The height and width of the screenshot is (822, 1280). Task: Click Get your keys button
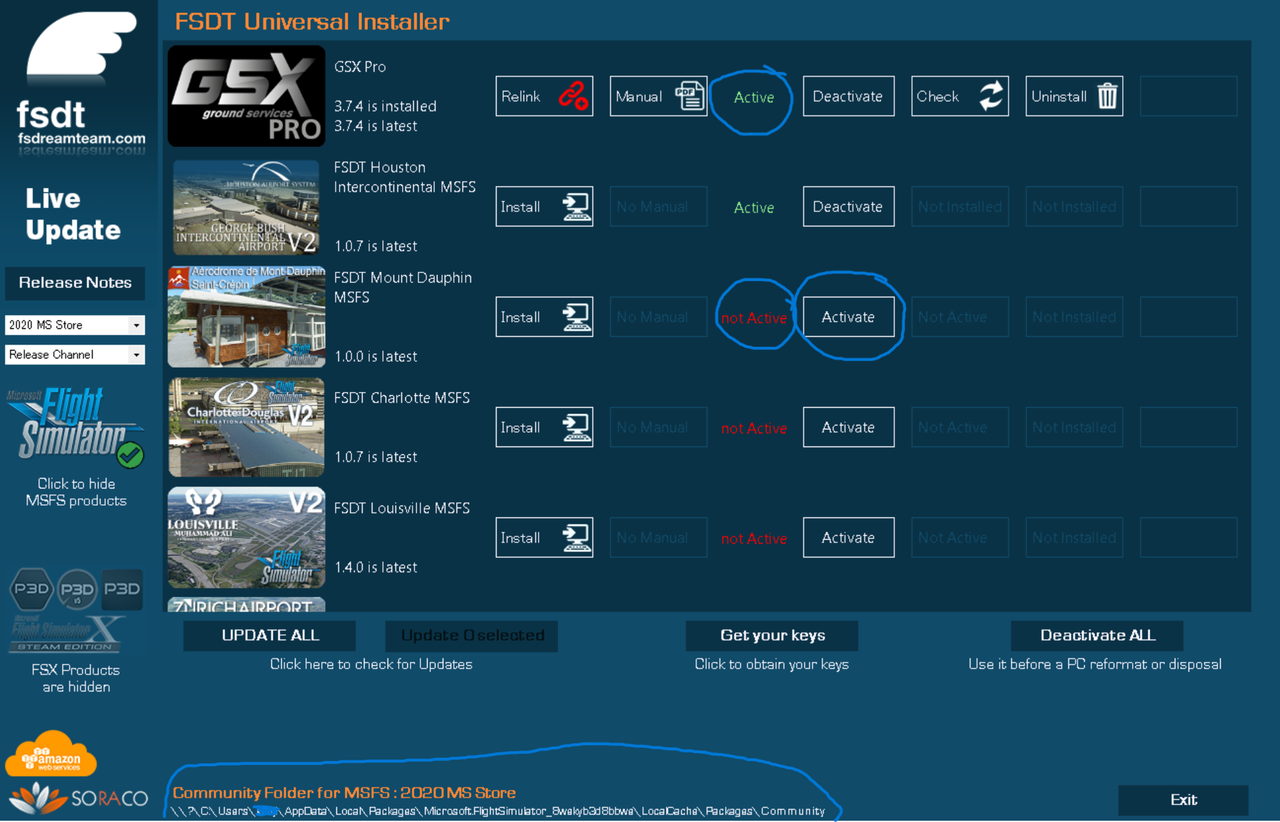772,635
